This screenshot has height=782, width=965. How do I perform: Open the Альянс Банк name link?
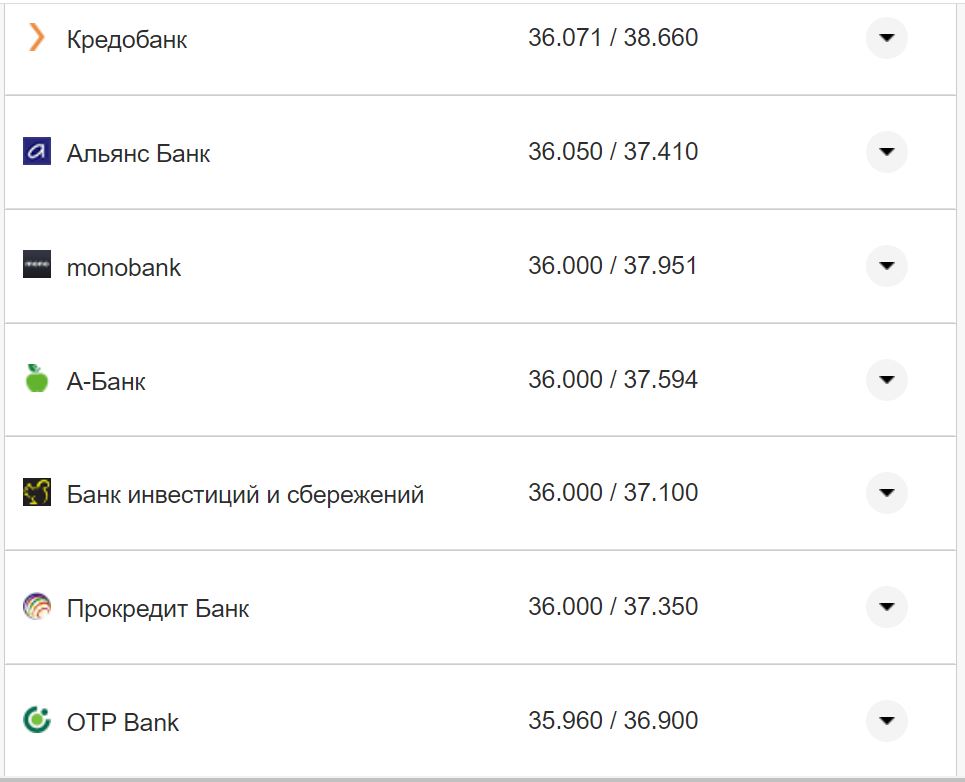[x=138, y=154]
